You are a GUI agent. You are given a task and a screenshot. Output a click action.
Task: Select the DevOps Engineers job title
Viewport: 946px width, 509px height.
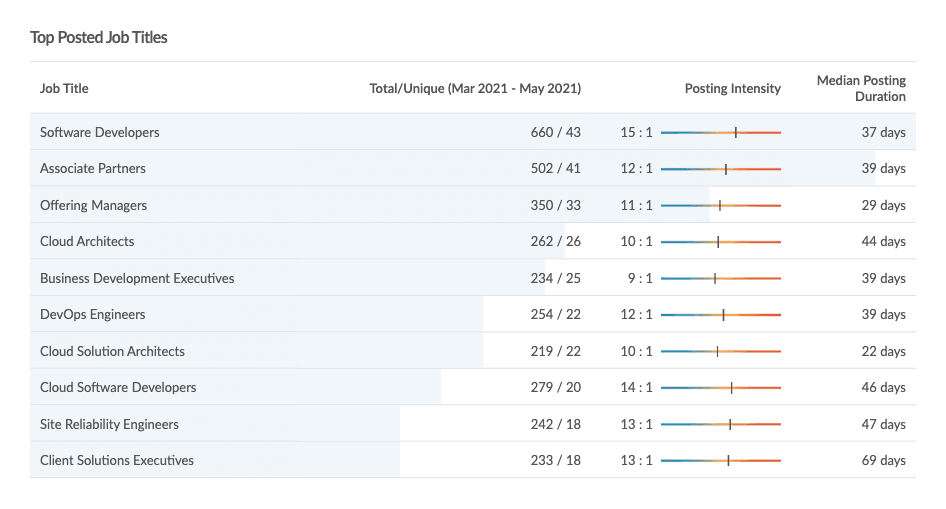coord(93,314)
